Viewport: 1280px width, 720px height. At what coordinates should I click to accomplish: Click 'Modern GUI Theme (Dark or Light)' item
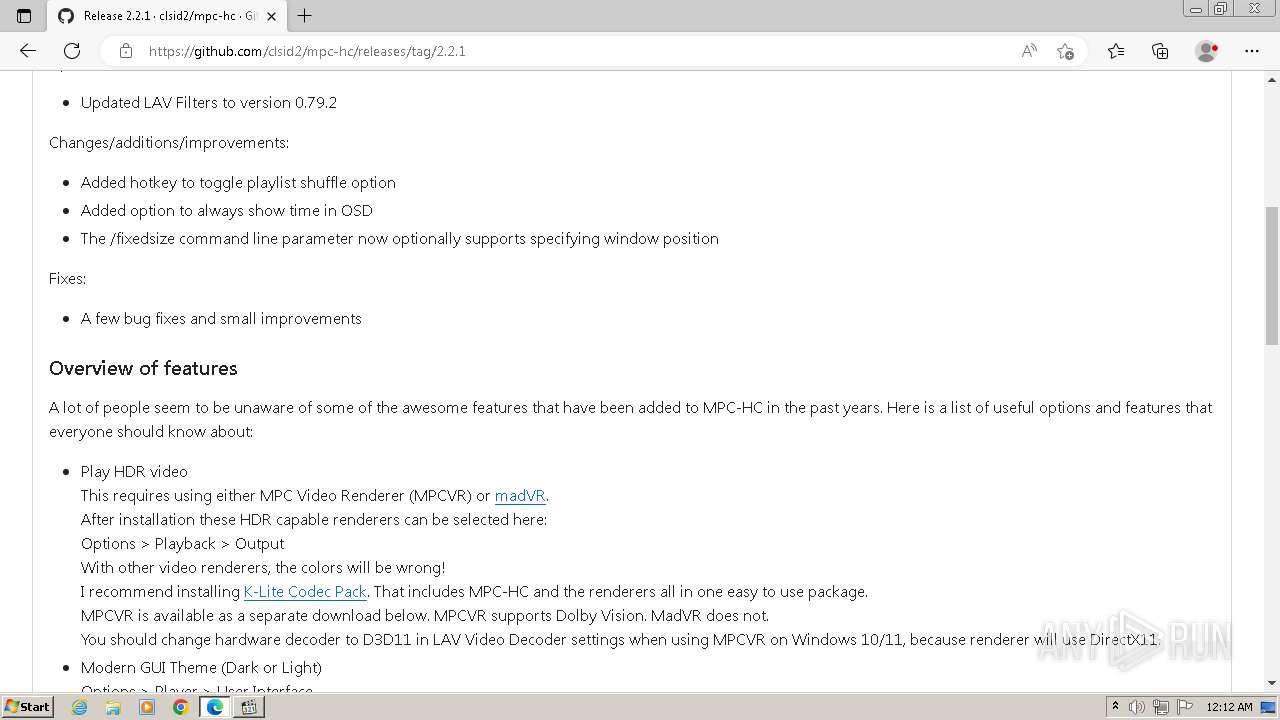pos(201,668)
